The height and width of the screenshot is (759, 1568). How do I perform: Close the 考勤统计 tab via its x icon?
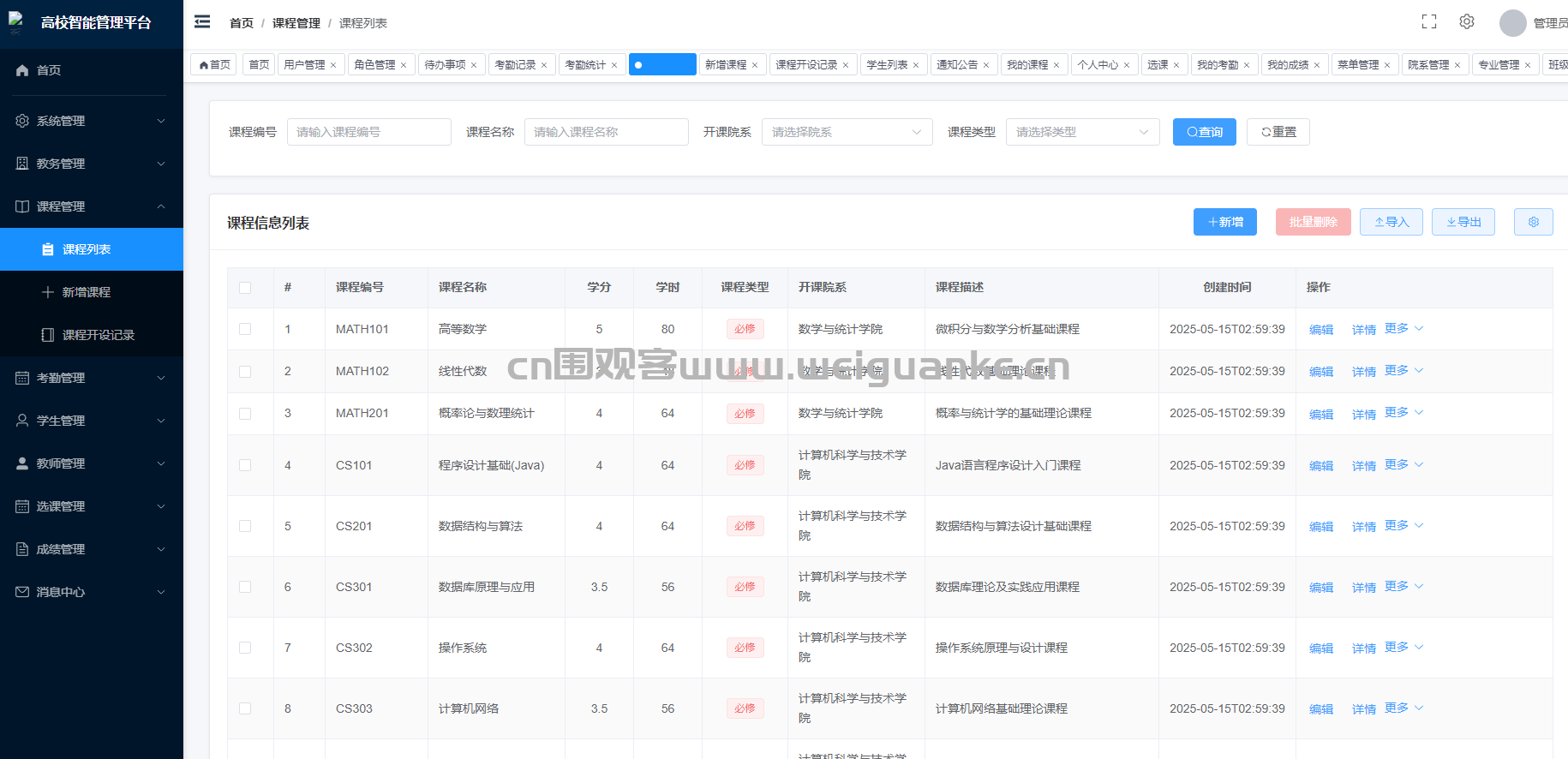pos(614,65)
